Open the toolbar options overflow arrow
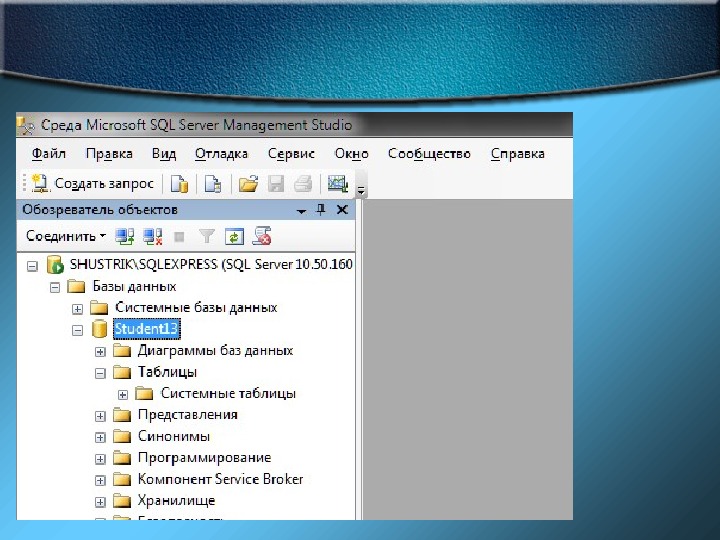The width and height of the screenshot is (720, 540). click(x=361, y=190)
